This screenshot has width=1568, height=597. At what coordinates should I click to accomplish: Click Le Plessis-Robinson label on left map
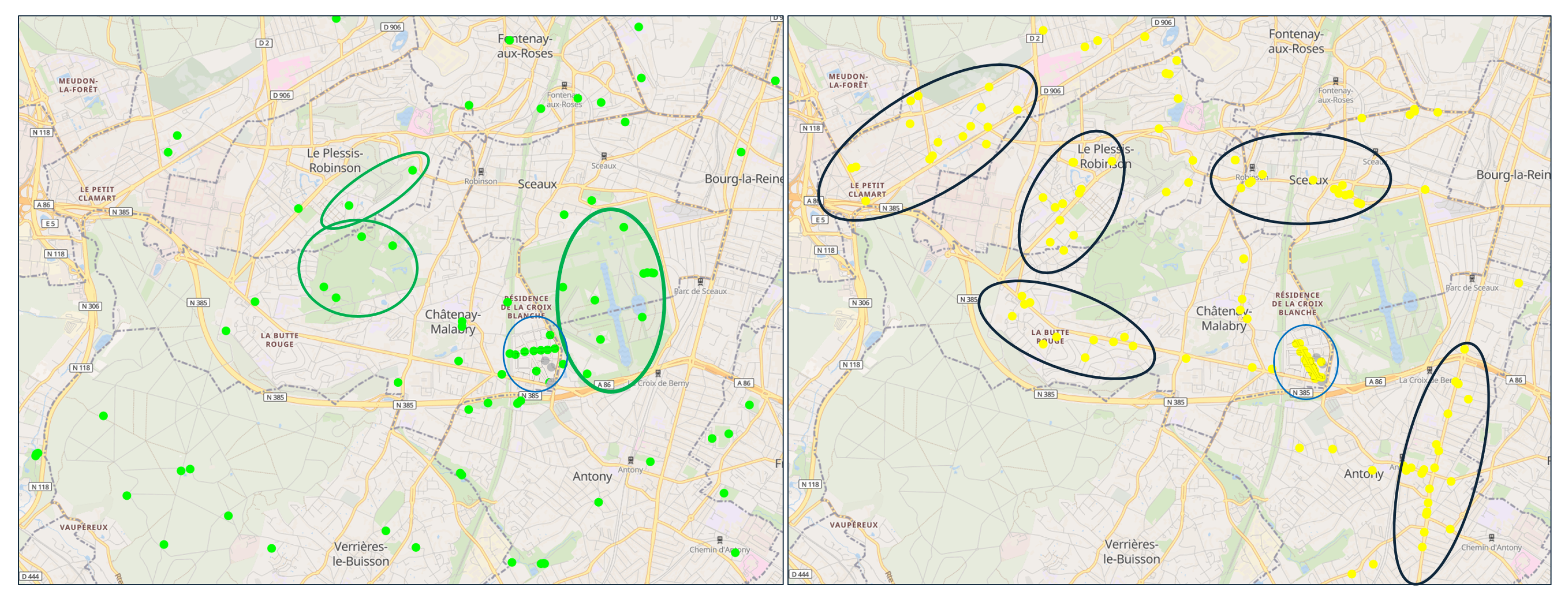pos(334,160)
